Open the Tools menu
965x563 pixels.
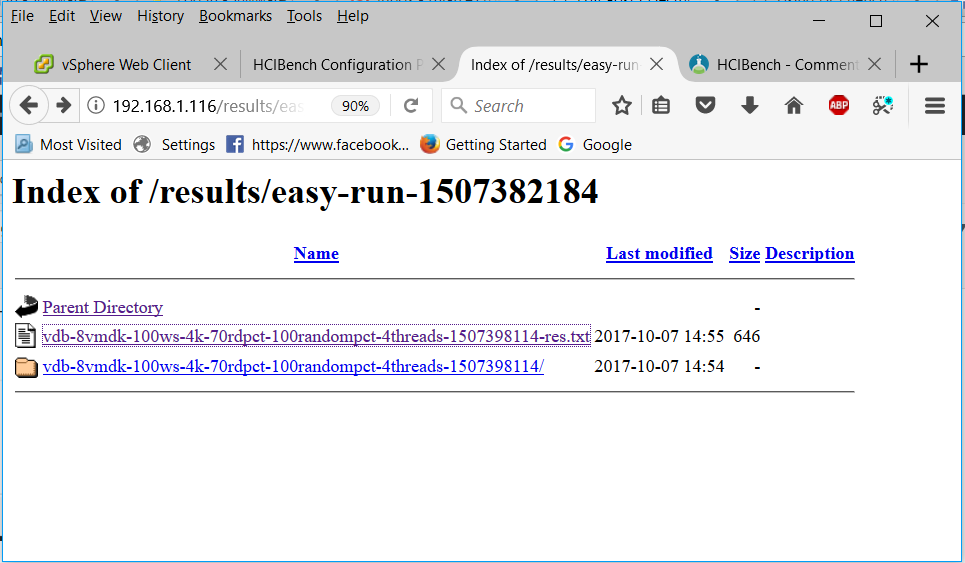click(x=304, y=16)
